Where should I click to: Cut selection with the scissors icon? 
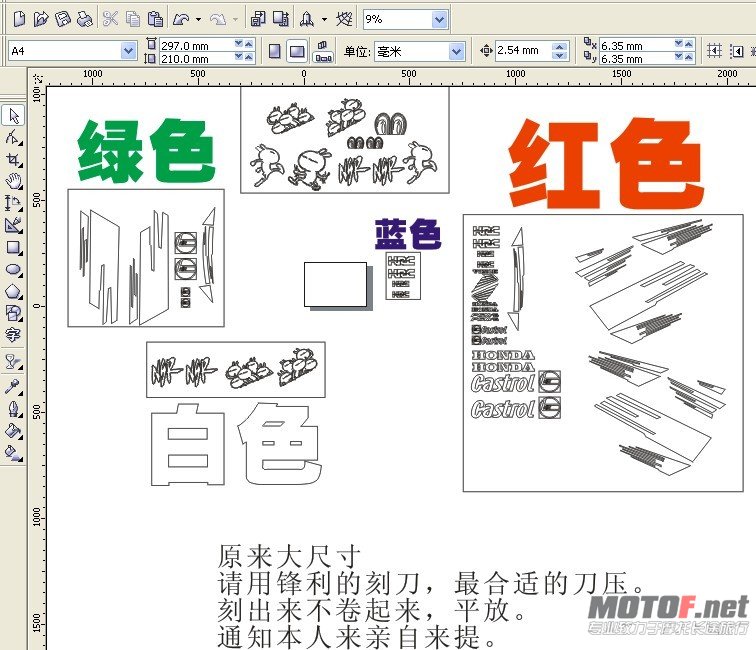coord(110,19)
